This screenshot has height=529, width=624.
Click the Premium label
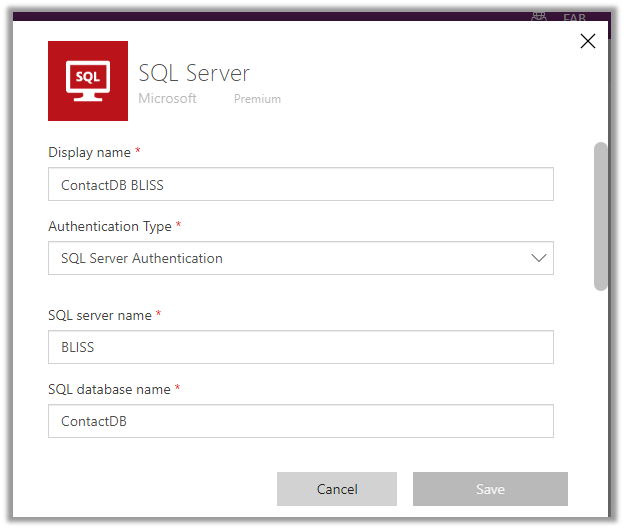point(257,99)
